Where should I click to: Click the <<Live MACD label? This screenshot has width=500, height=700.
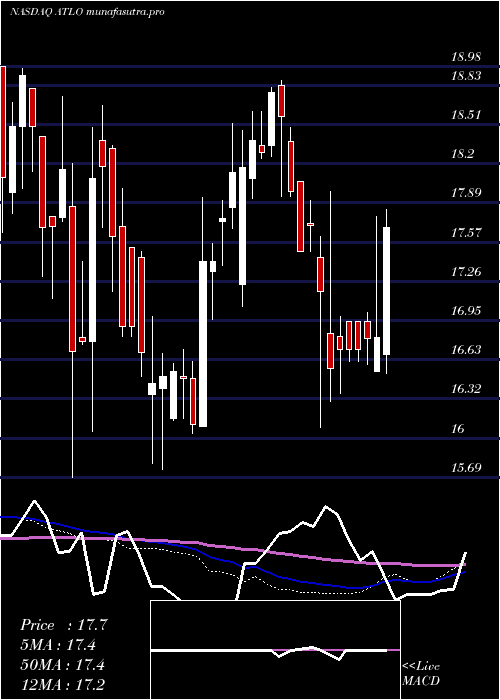pyautogui.click(x=421, y=674)
